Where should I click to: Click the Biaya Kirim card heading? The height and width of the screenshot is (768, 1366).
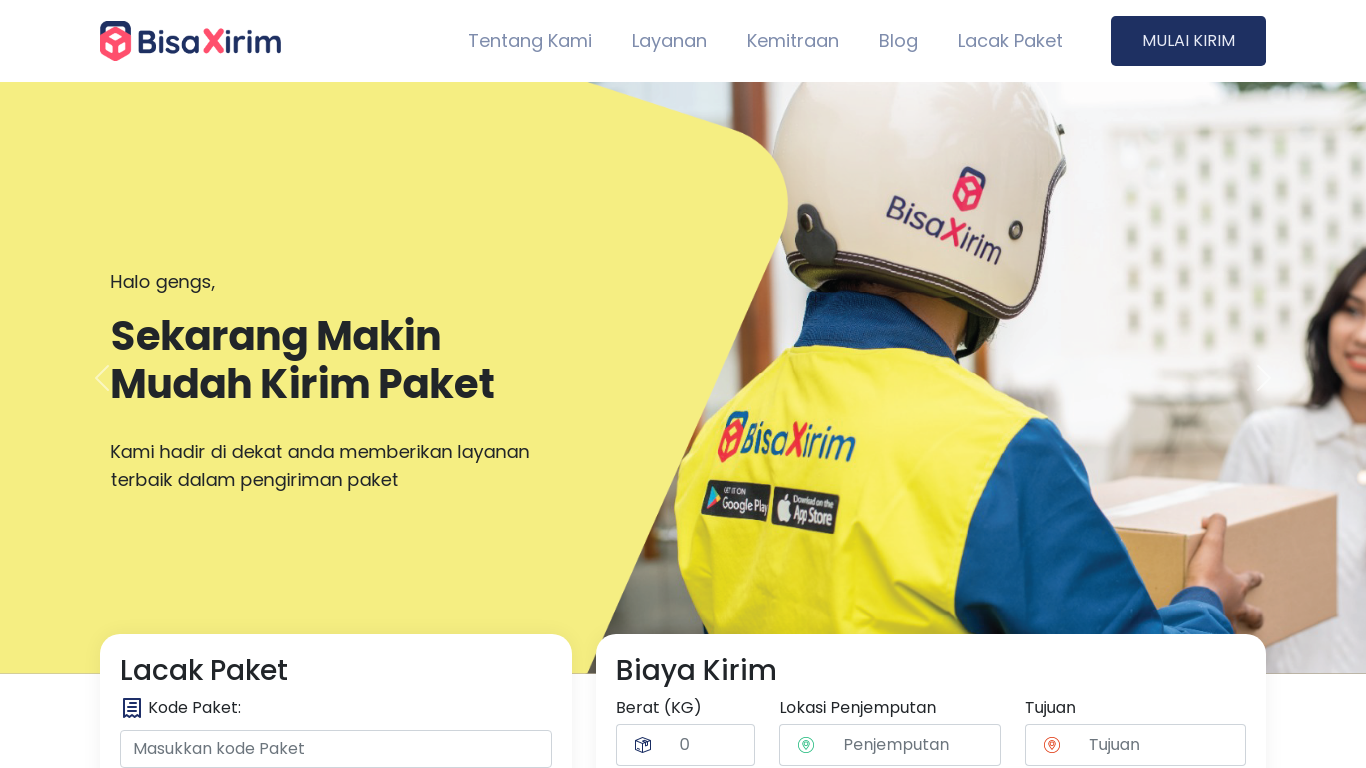click(696, 670)
